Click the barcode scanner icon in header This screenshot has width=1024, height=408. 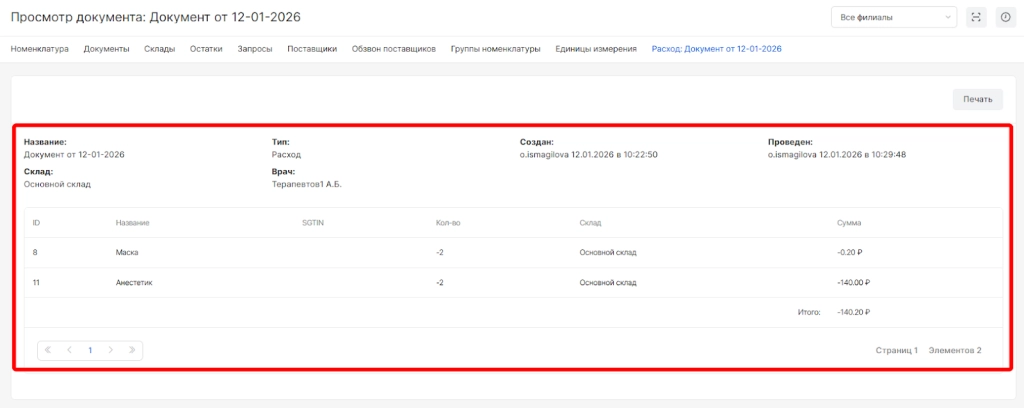coord(976,17)
